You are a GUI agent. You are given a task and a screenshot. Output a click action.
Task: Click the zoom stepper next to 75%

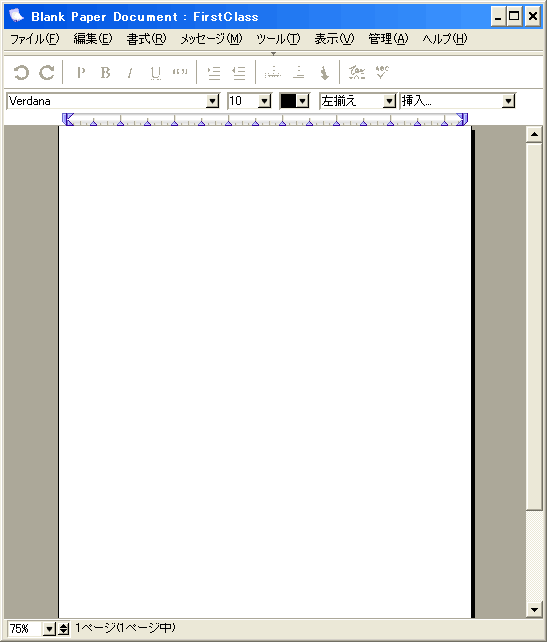pyautogui.click(x=63, y=628)
